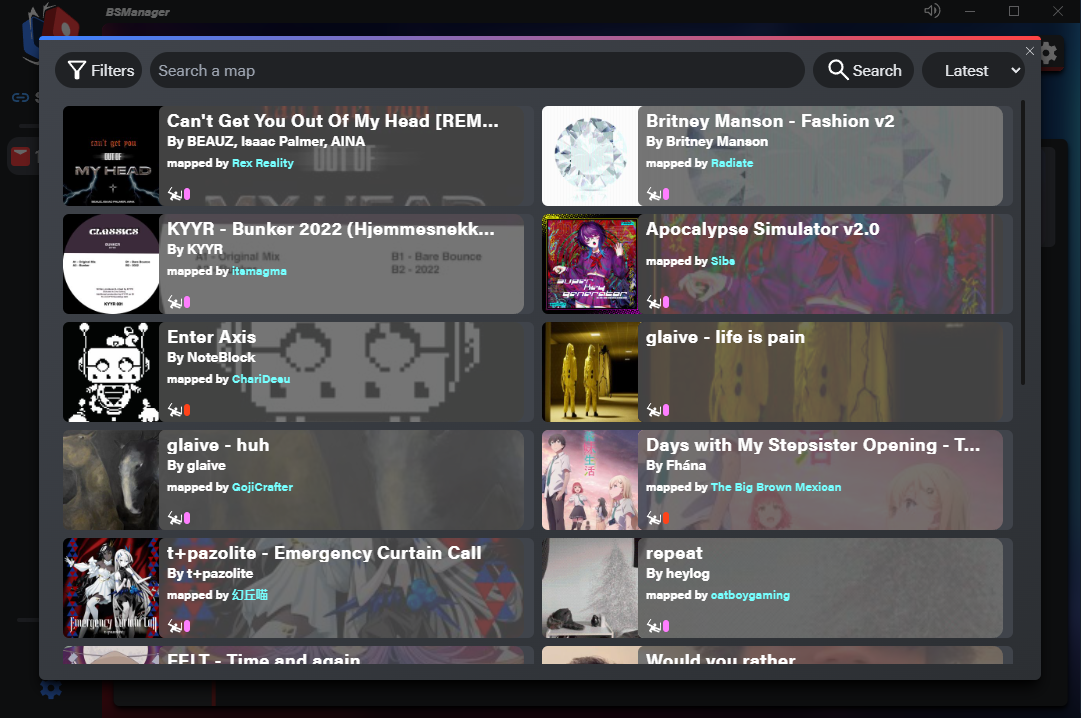
Task: Open the Latest sort dropdown
Action: (973, 70)
